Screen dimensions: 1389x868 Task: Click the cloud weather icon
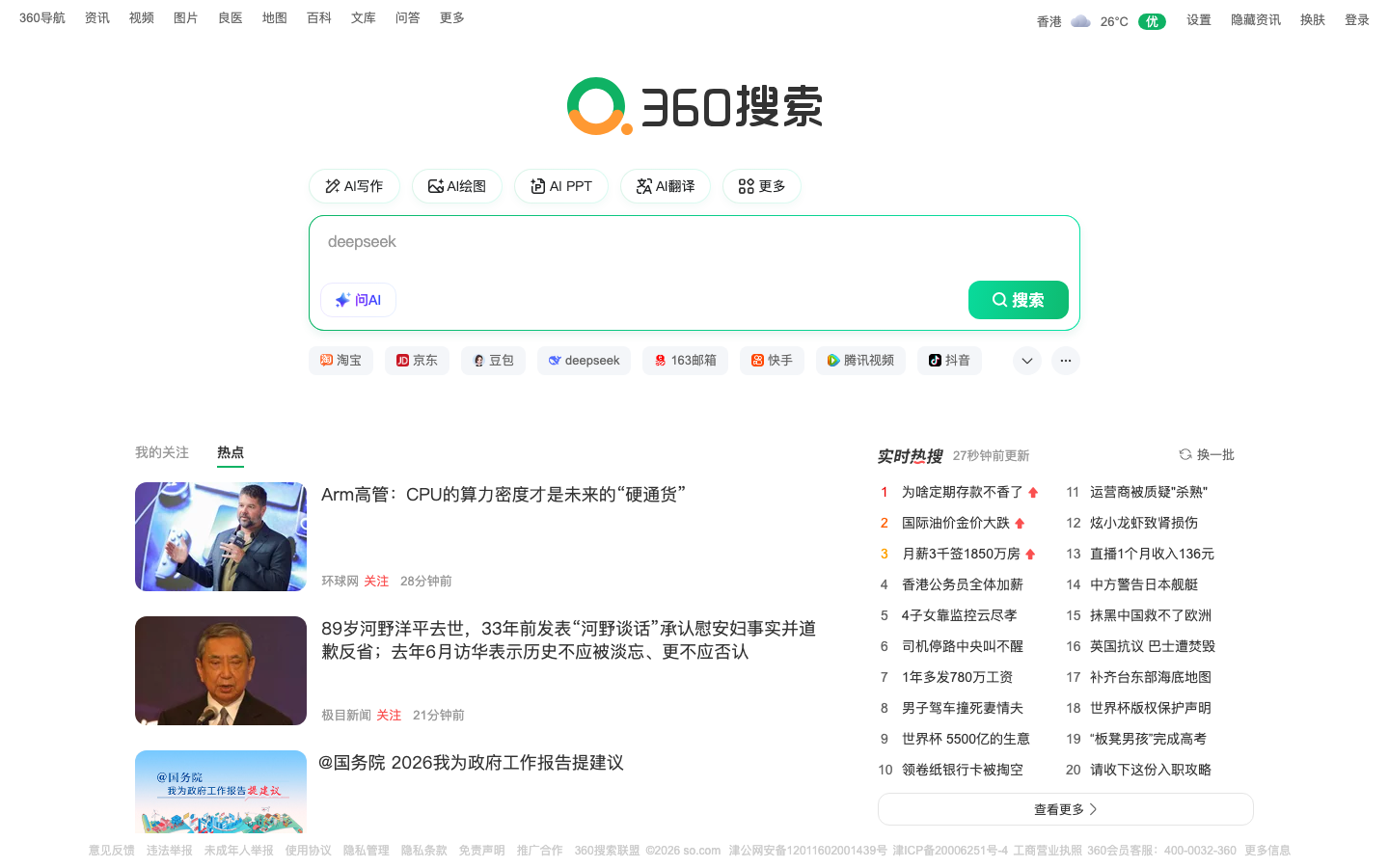point(1080,21)
